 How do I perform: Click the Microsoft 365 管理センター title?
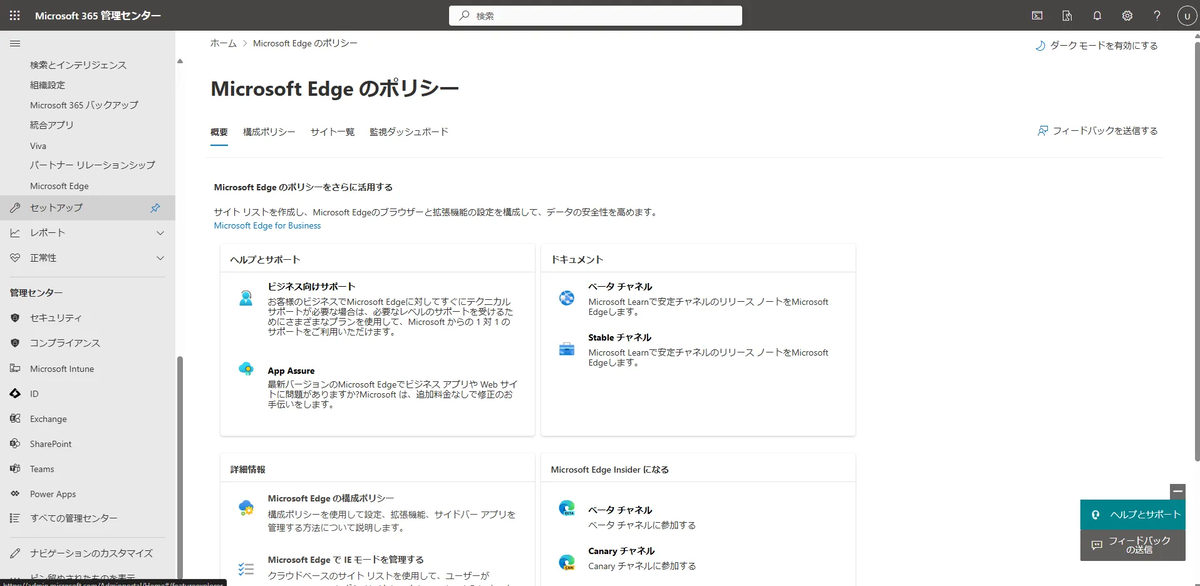pos(98,16)
